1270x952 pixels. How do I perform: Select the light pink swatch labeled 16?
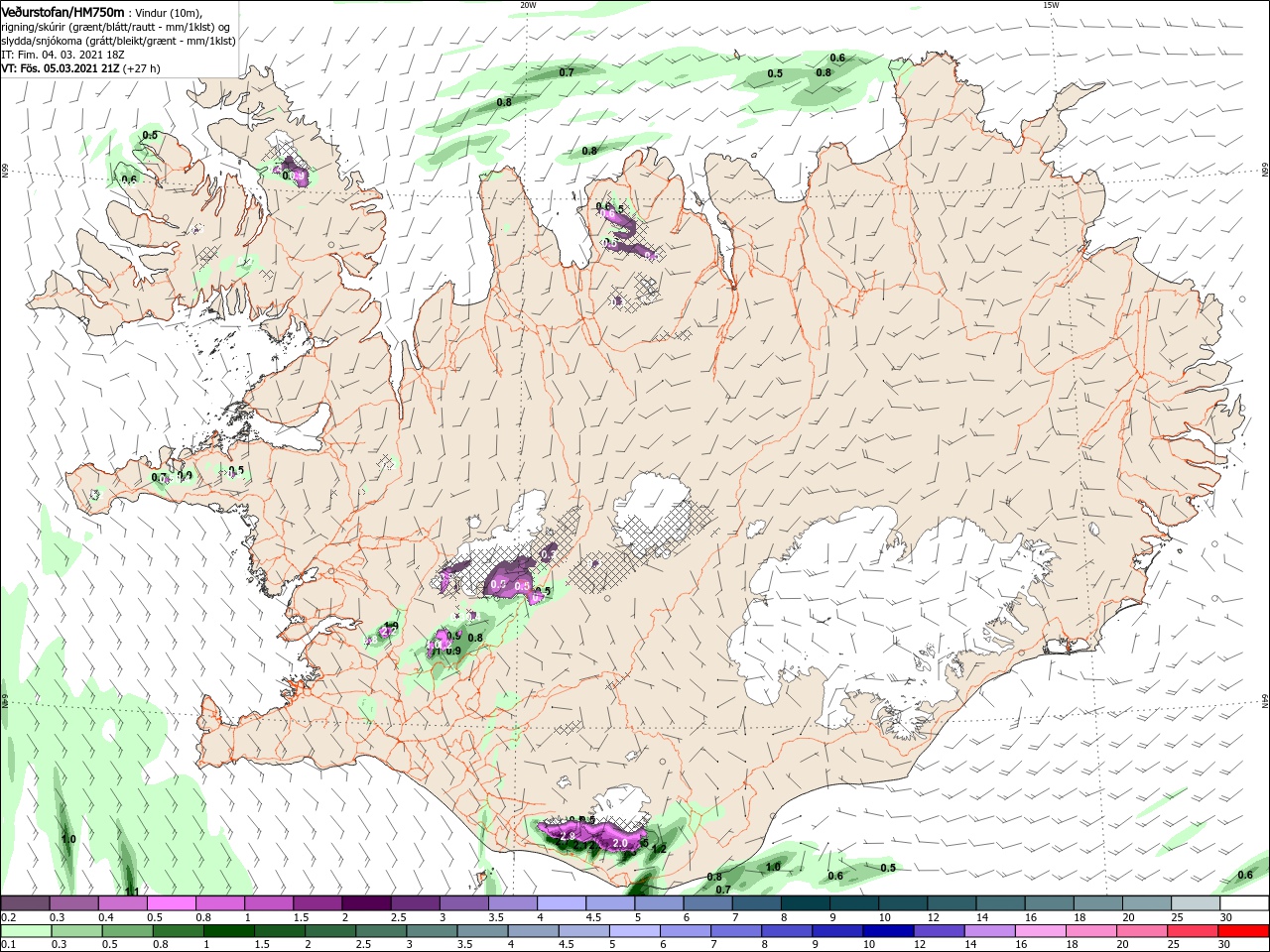[1040, 931]
